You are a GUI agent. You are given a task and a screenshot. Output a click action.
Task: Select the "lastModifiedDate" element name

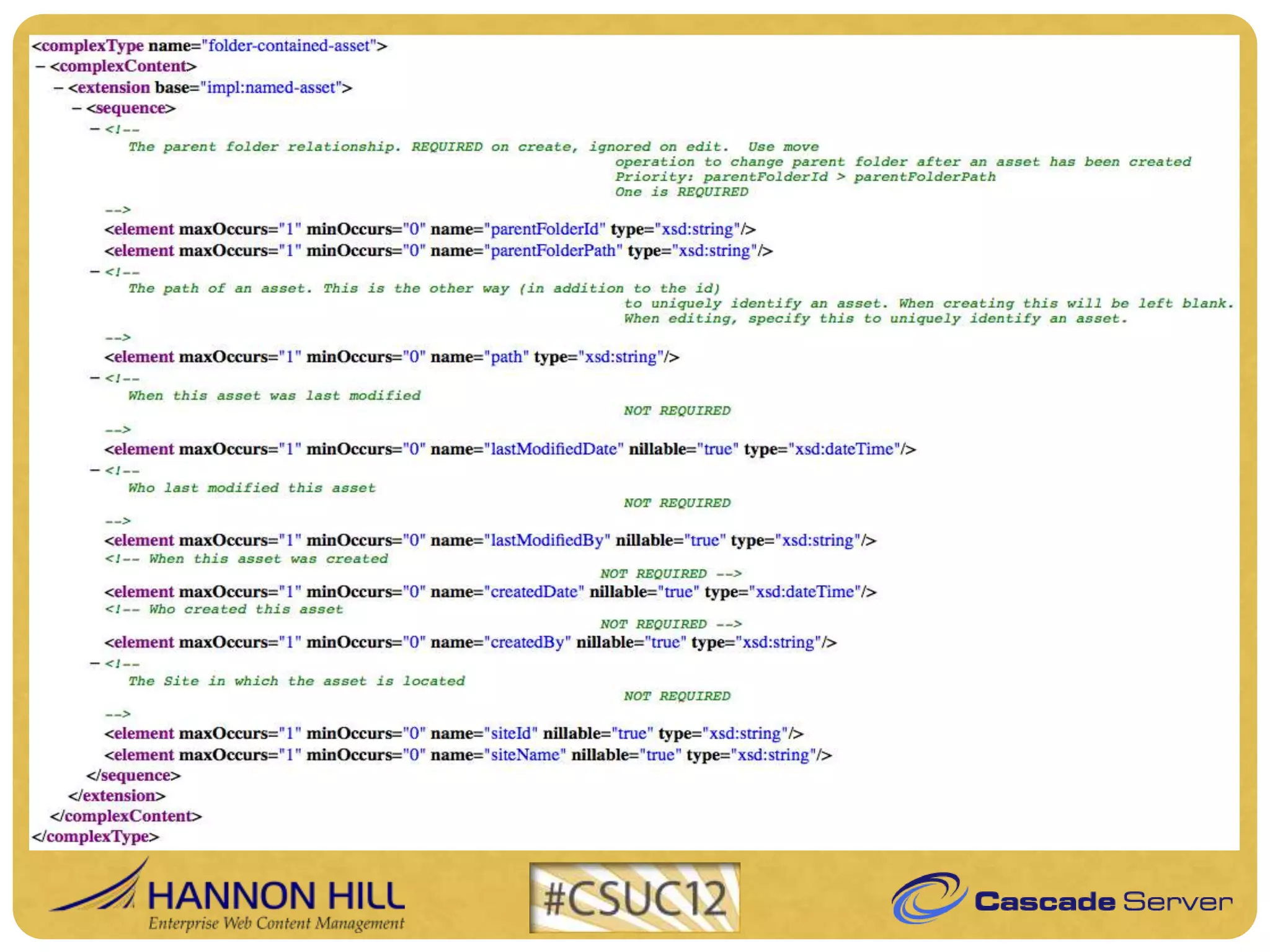pos(554,449)
